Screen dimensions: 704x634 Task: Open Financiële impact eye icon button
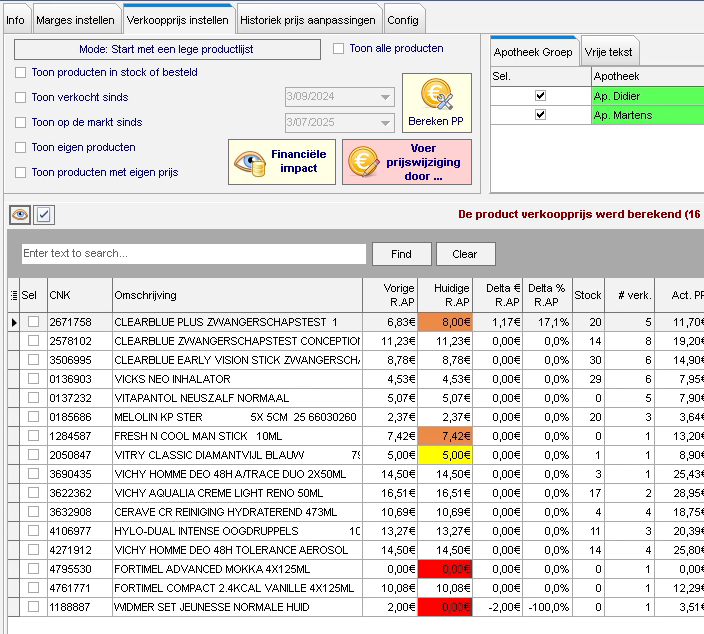pos(281,161)
